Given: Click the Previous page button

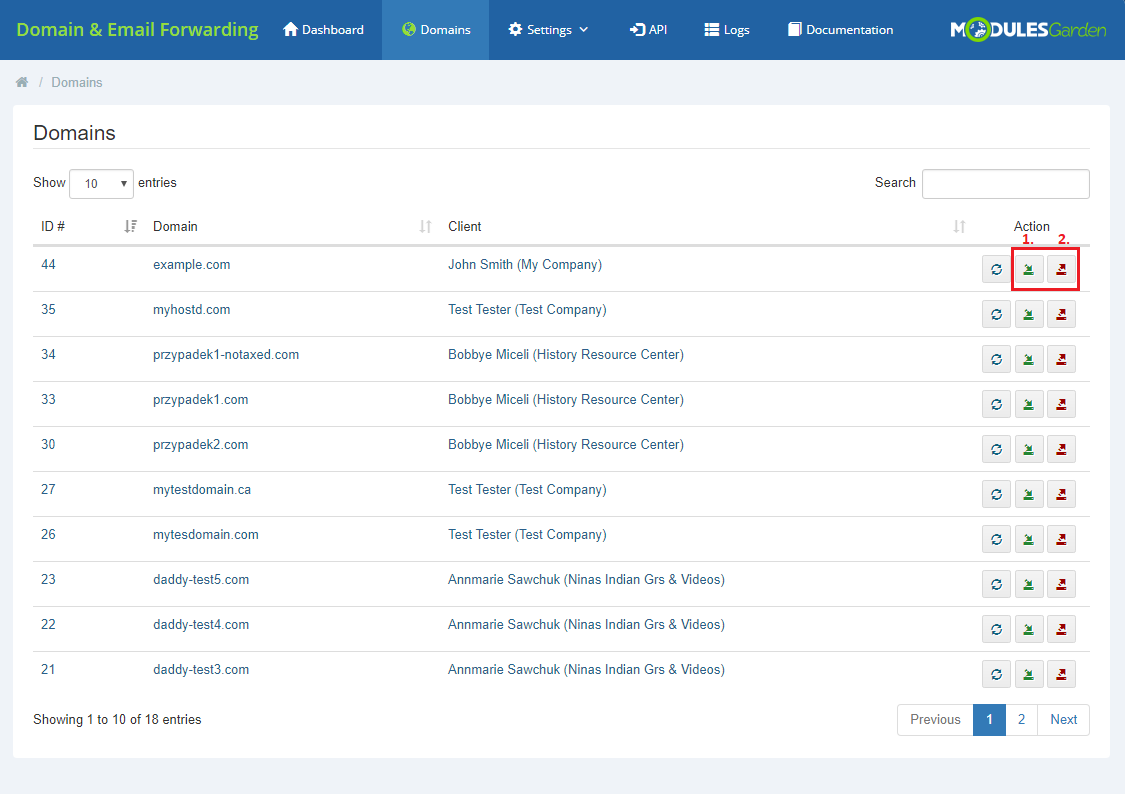Looking at the screenshot, I should 935,719.
